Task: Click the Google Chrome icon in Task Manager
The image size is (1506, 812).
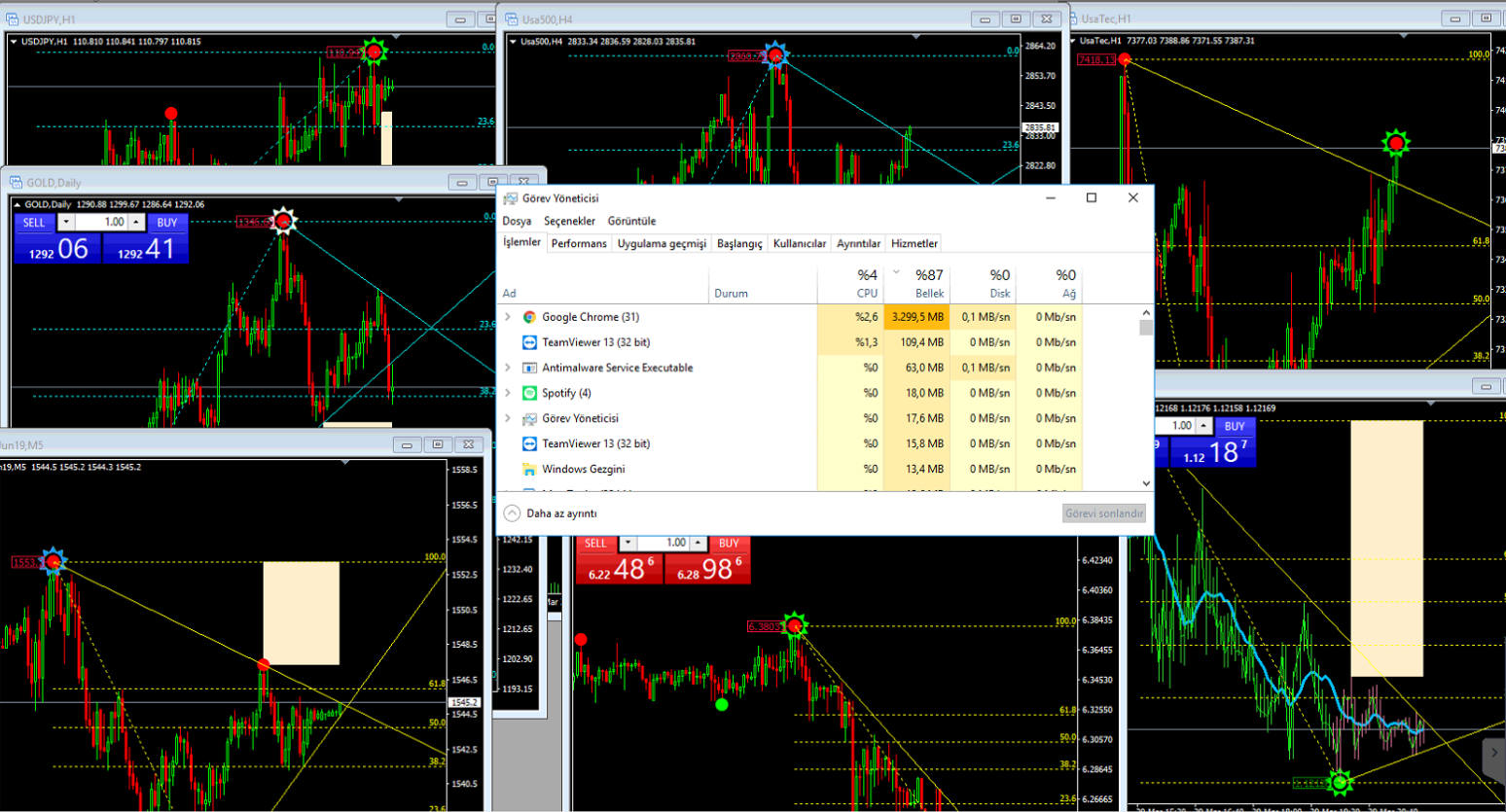Action: click(529, 317)
